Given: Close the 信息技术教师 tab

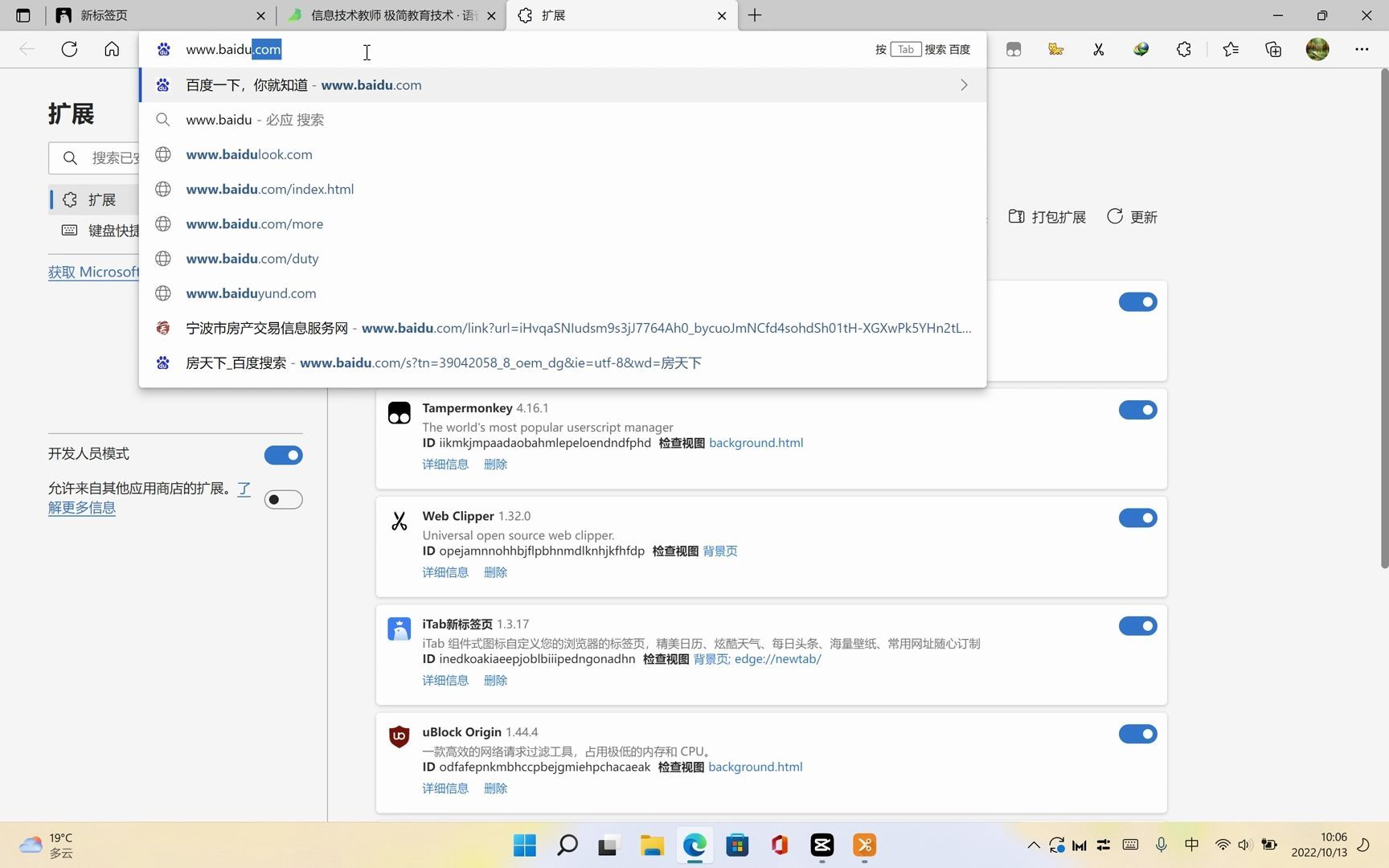Looking at the screenshot, I should click(491, 16).
